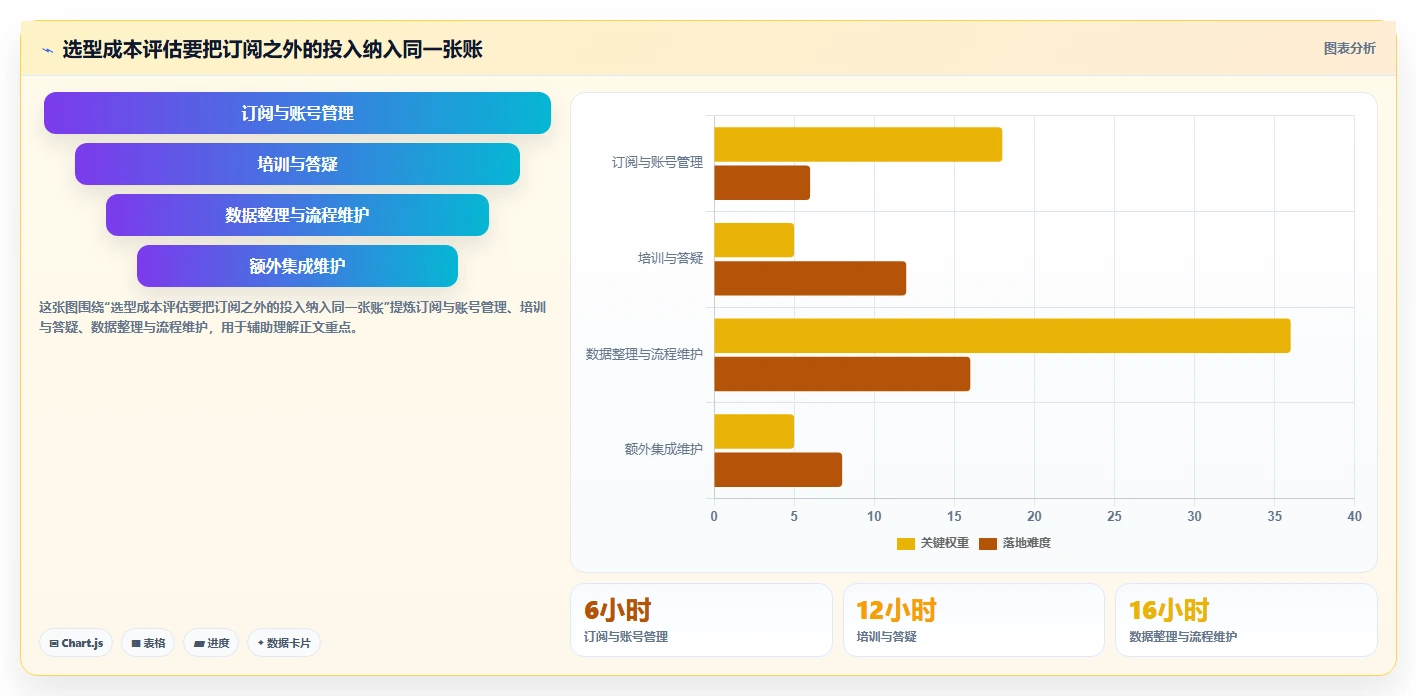Click the x-axis value 0
Screen dimensions: 1417x696
[714, 516]
